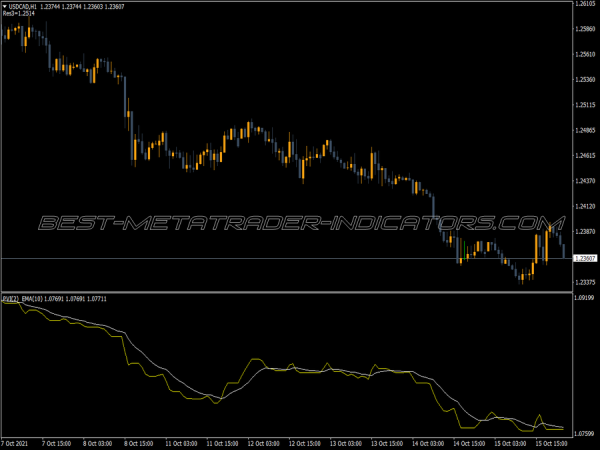Click price level 1.26105 on scale
The image size is (600, 450).
585,3
